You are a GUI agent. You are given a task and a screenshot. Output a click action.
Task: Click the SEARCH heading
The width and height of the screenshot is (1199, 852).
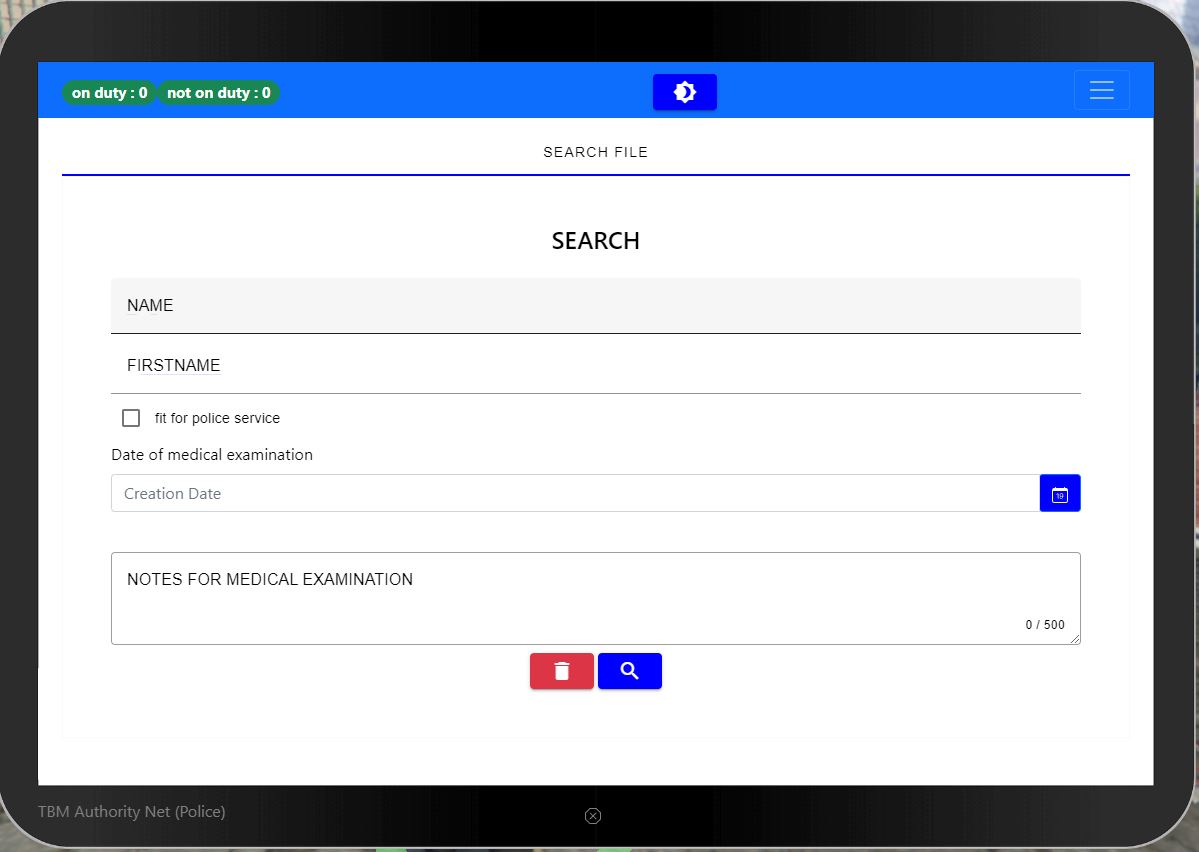pyautogui.click(x=596, y=241)
